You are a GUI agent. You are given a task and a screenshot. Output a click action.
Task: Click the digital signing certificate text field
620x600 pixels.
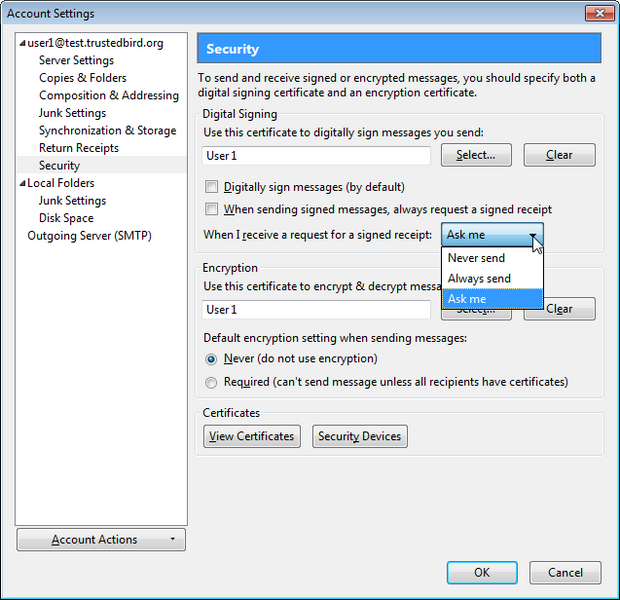pyautogui.click(x=316, y=156)
